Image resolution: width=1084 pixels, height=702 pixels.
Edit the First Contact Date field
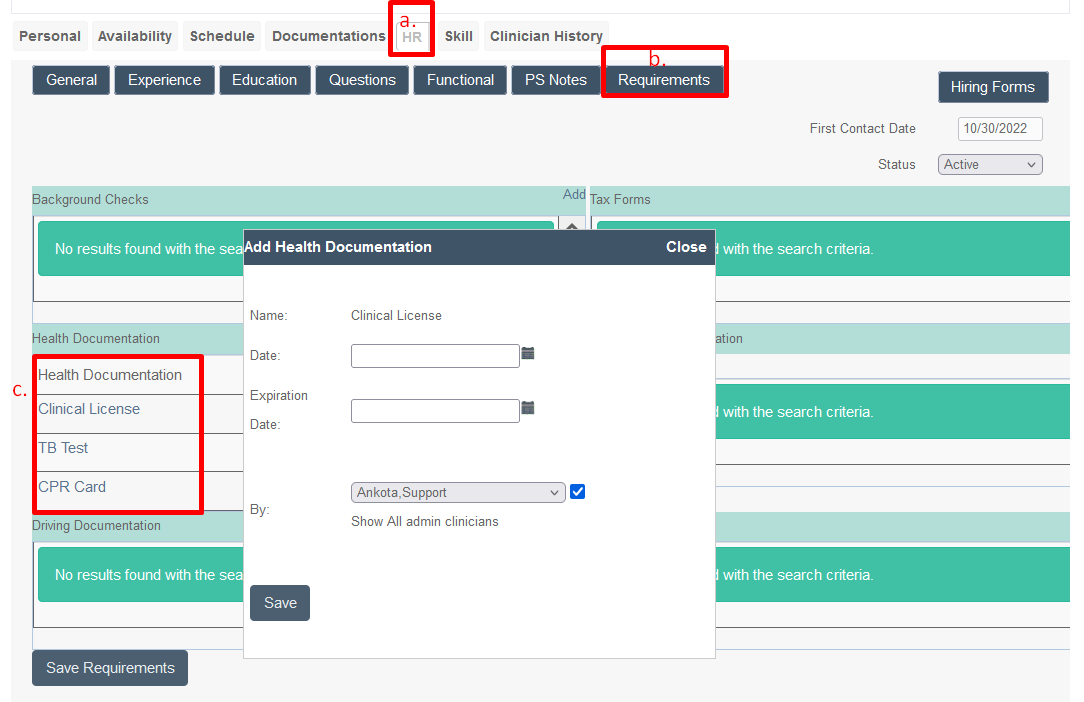[1000, 129]
